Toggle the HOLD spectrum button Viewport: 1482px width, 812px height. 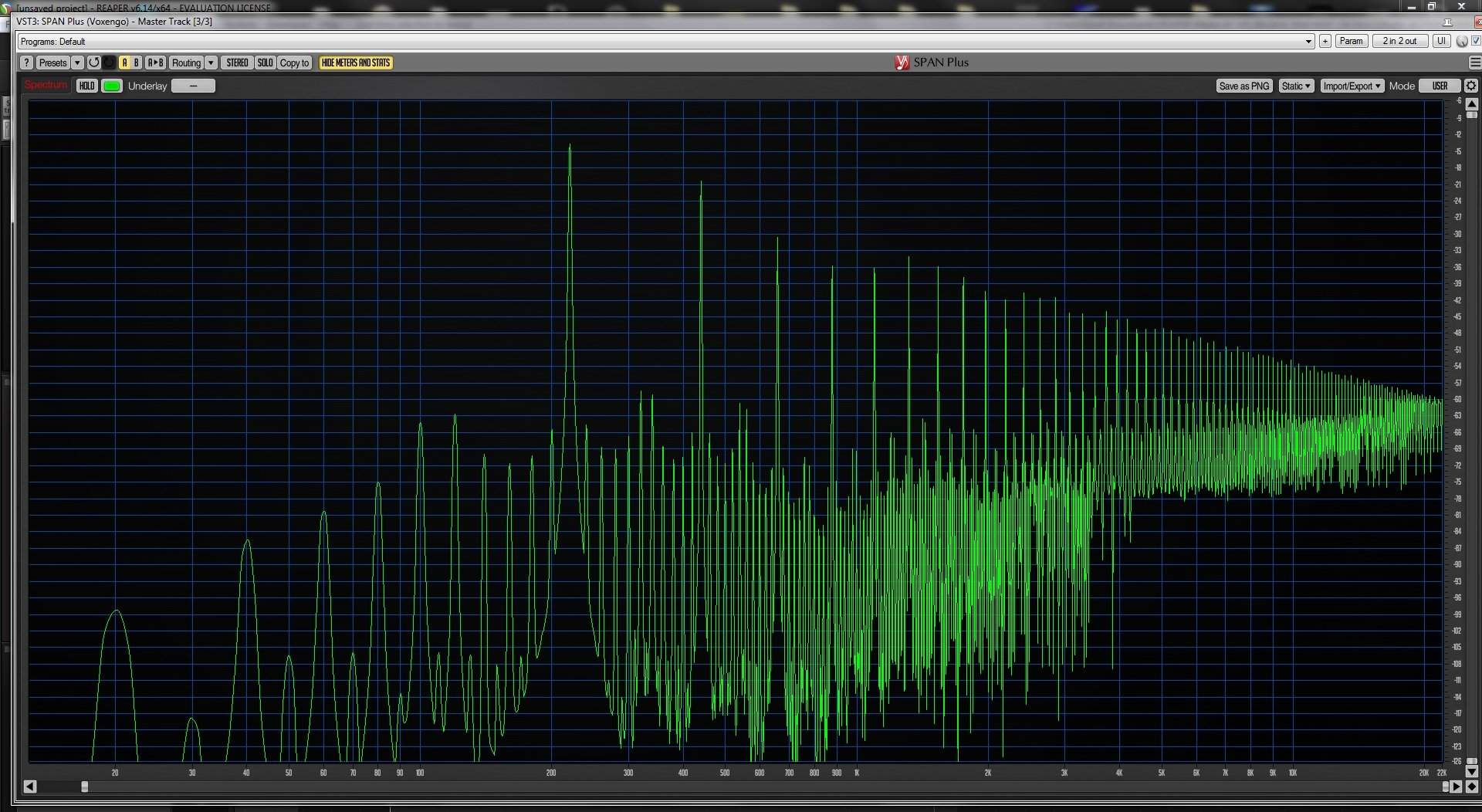click(86, 86)
